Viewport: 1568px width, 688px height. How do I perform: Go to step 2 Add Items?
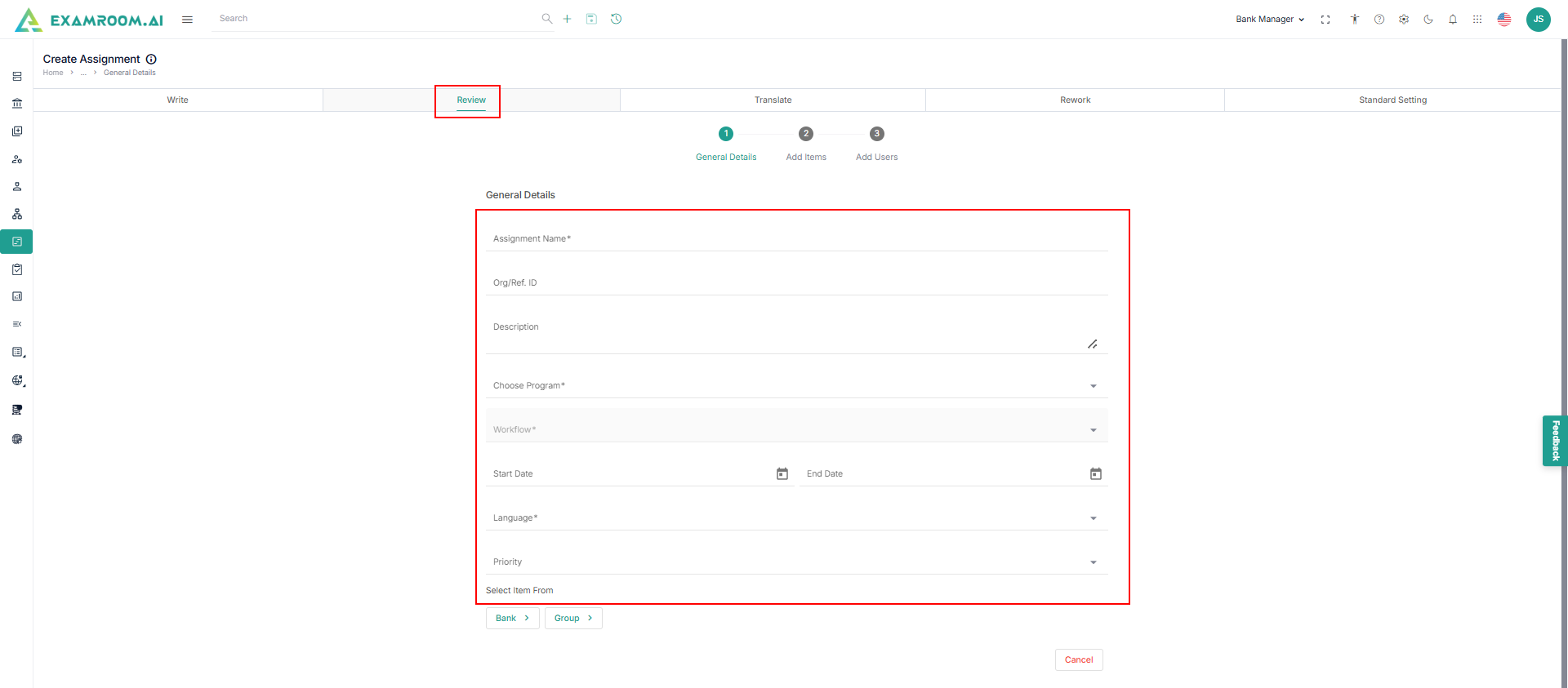(806, 144)
